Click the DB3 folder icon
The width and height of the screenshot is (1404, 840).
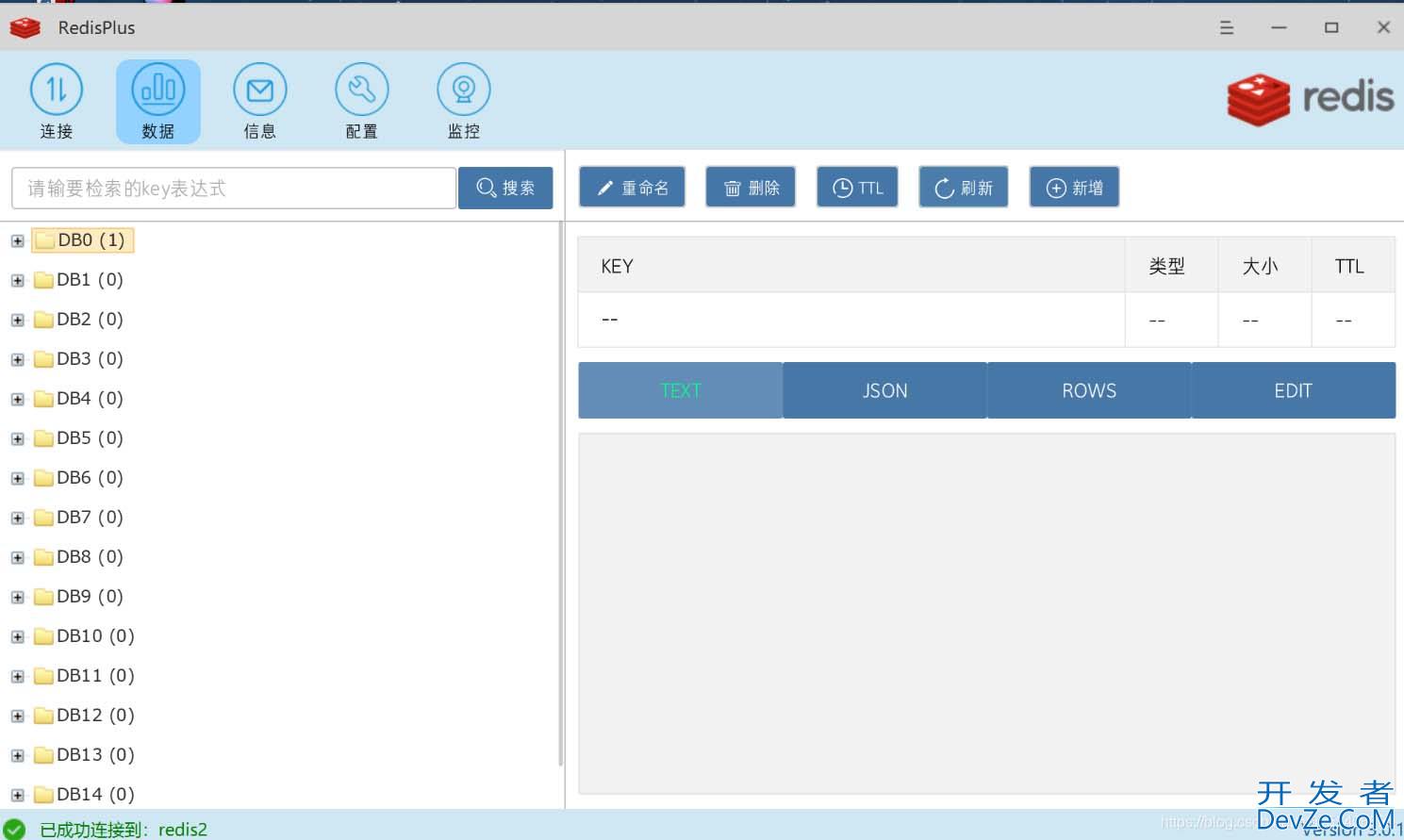43,359
